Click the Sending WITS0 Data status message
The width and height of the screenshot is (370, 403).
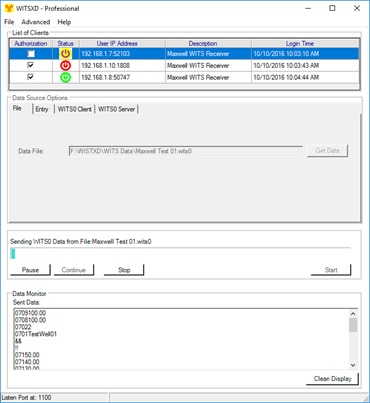[x=81, y=241]
